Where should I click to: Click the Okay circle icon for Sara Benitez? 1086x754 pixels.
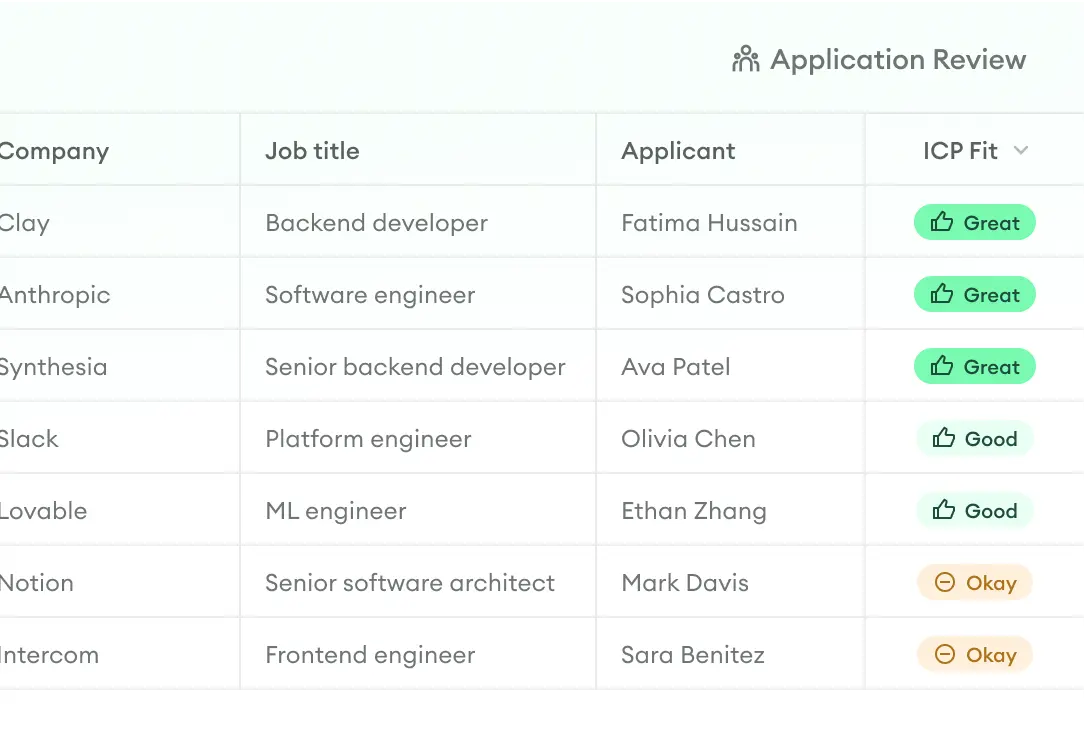pyautogui.click(x=944, y=654)
